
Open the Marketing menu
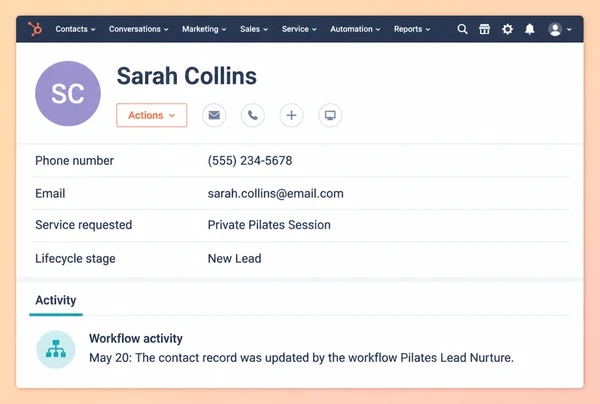(204, 29)
